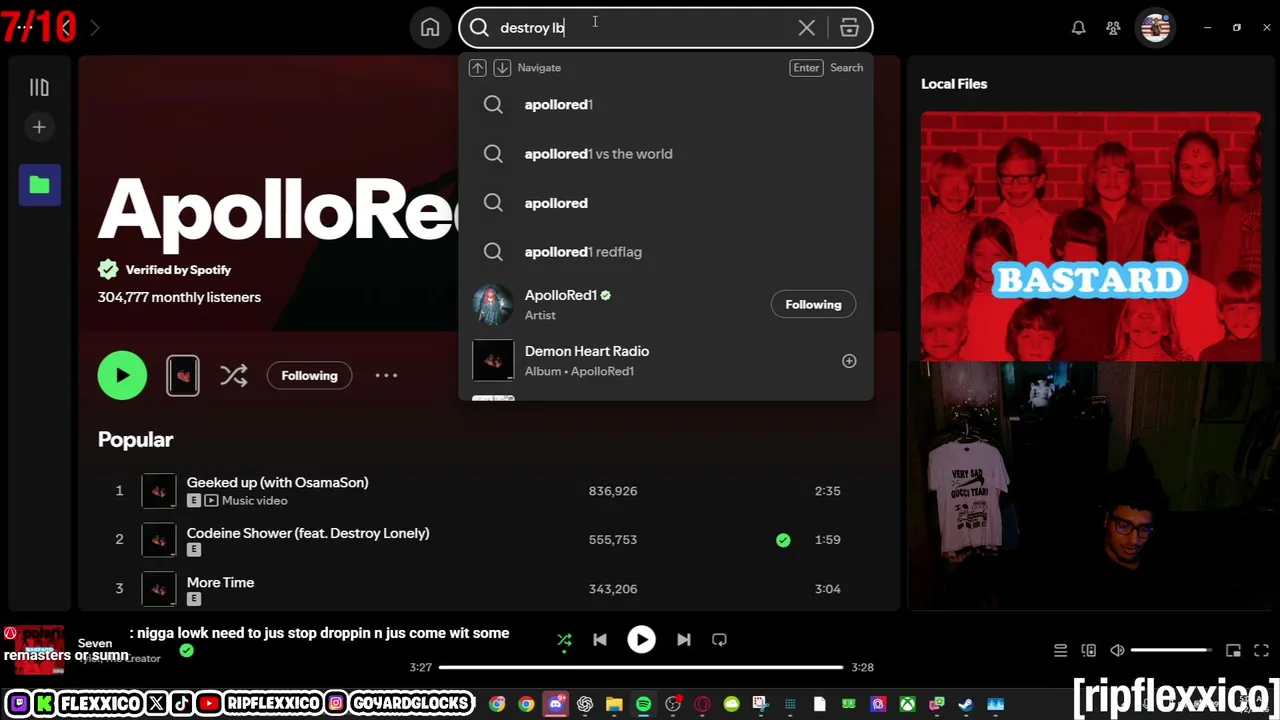Toggle saved checkmark for Codeine Shower
This screenshot has width=1280, height=720.
pyautogui.click(x=783, y=540)
